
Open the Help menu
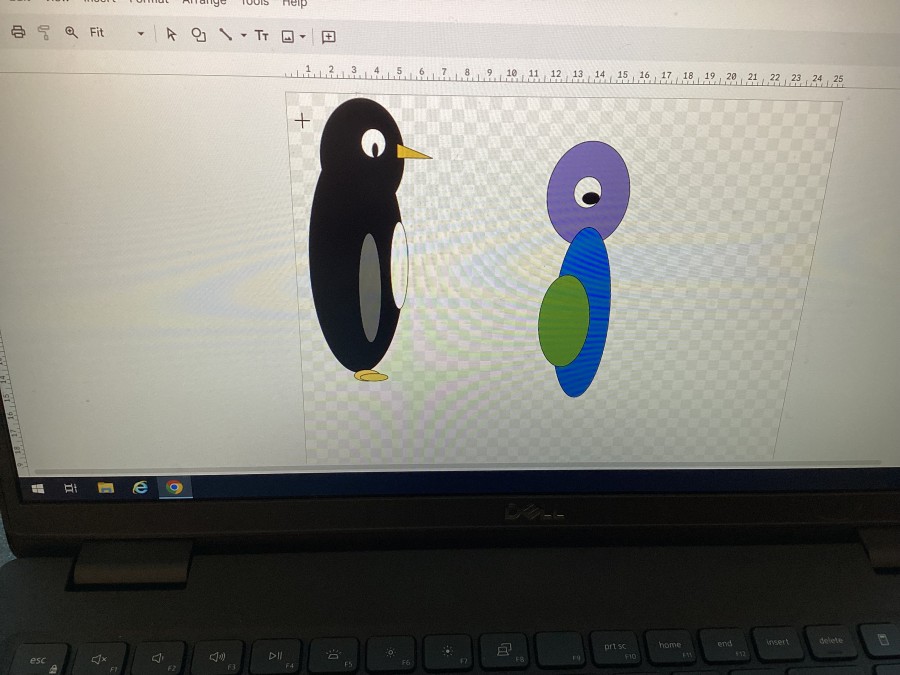pos(294,3)
